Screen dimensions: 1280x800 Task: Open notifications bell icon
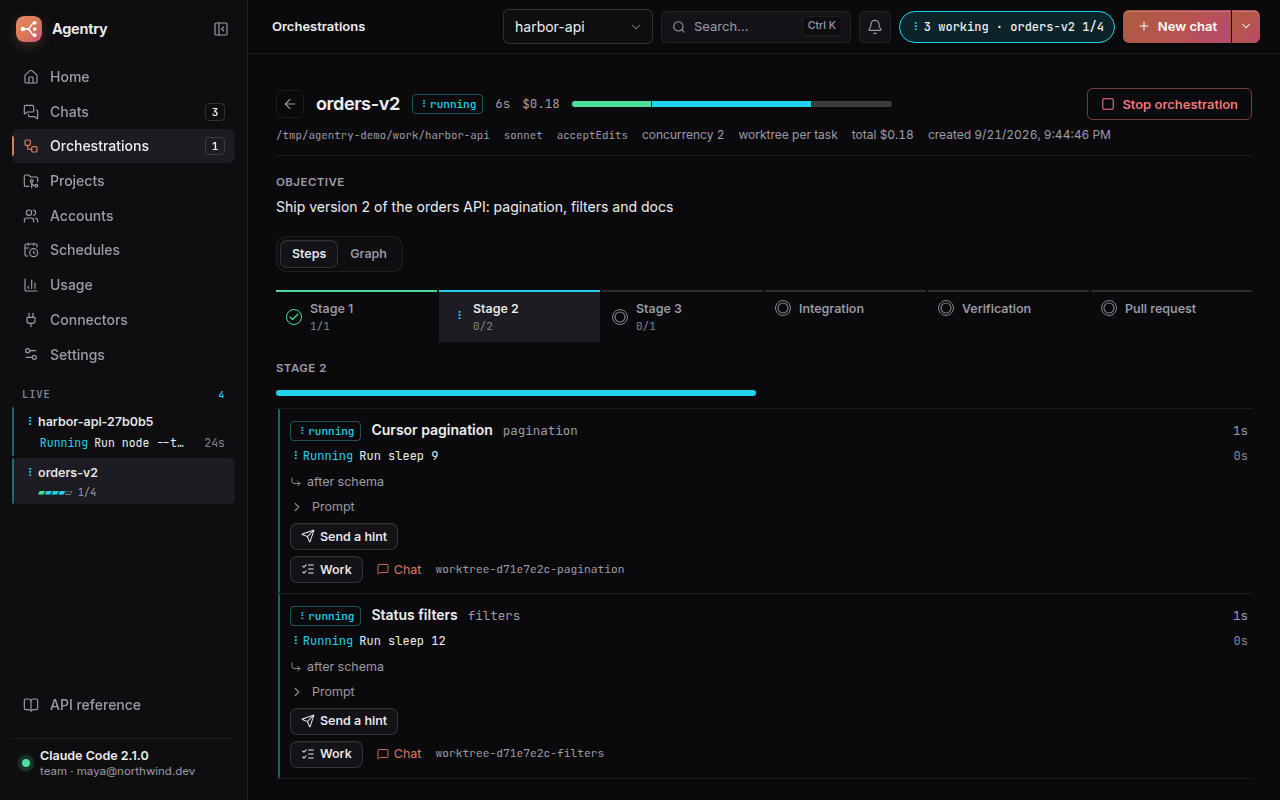875,27
